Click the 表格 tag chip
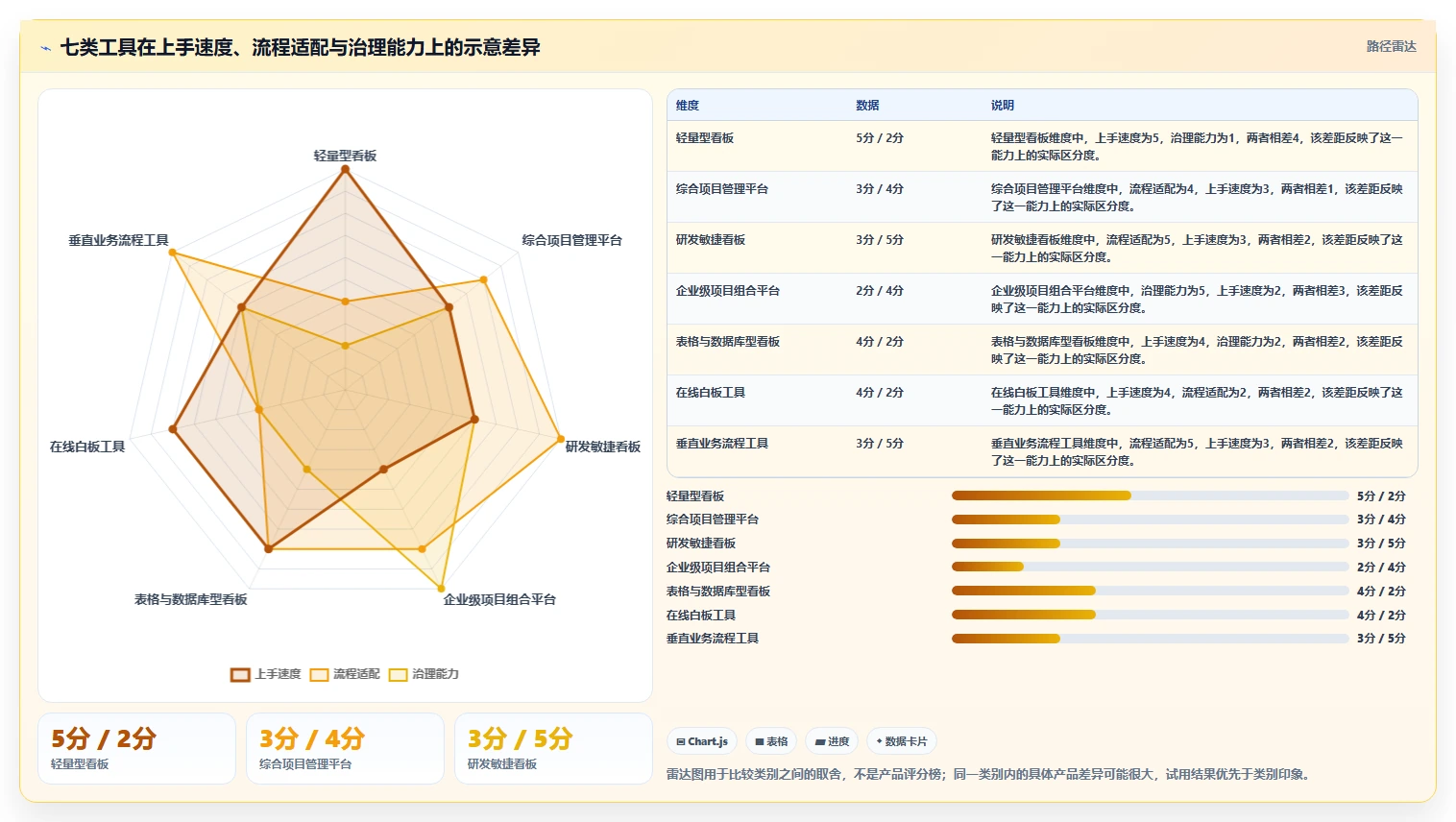The width and height of the screenshot is (1456, 822). (x=771, y=741)
